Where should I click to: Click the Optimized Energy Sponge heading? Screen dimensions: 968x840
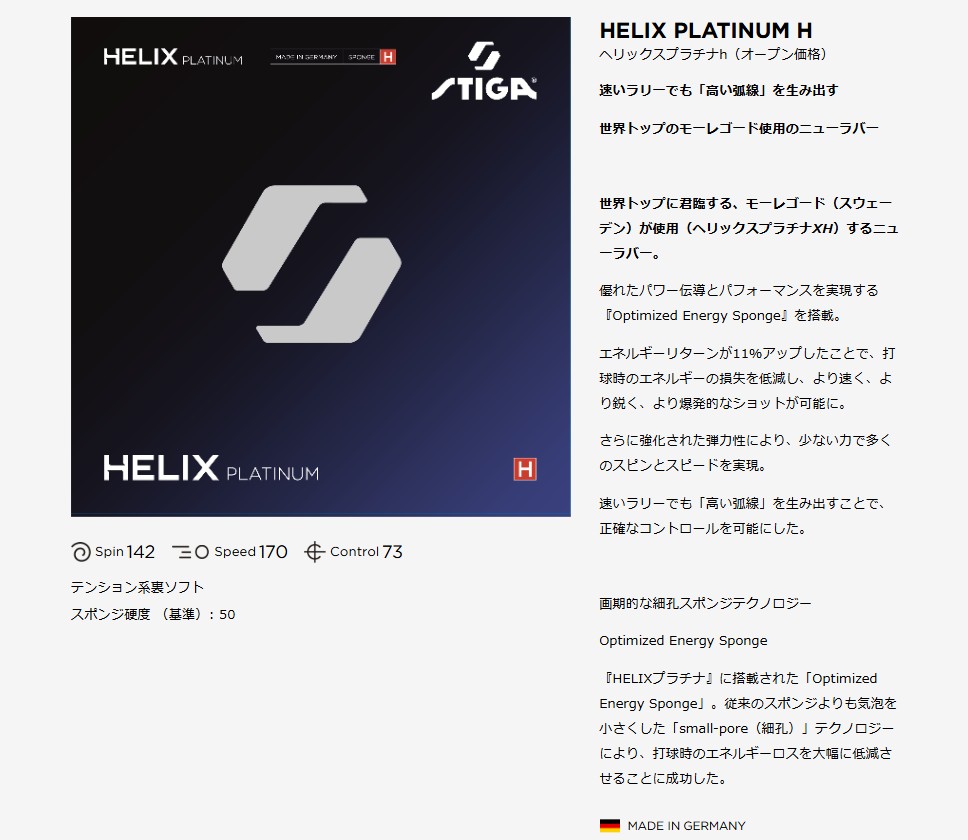[683, 641]
